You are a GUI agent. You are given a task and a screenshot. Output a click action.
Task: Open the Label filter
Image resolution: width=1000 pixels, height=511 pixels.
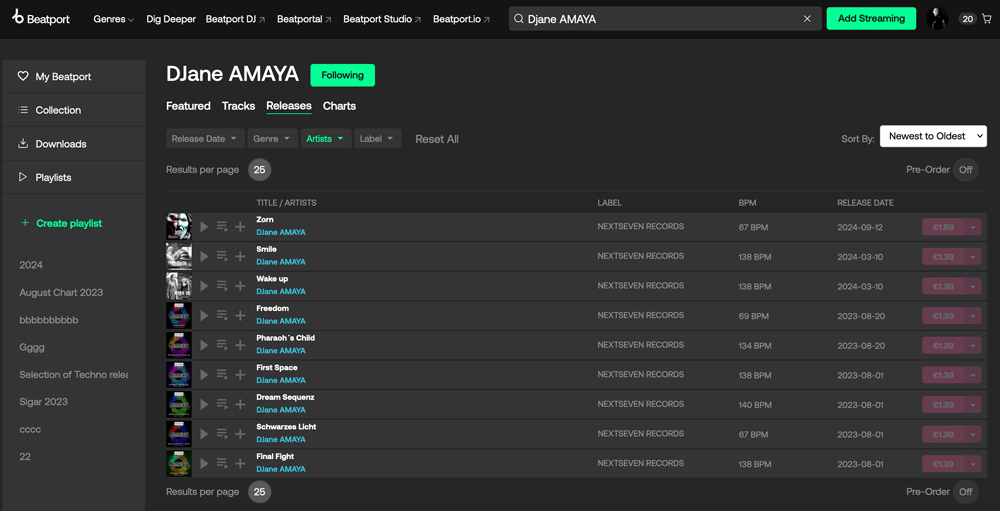(378, 138)
